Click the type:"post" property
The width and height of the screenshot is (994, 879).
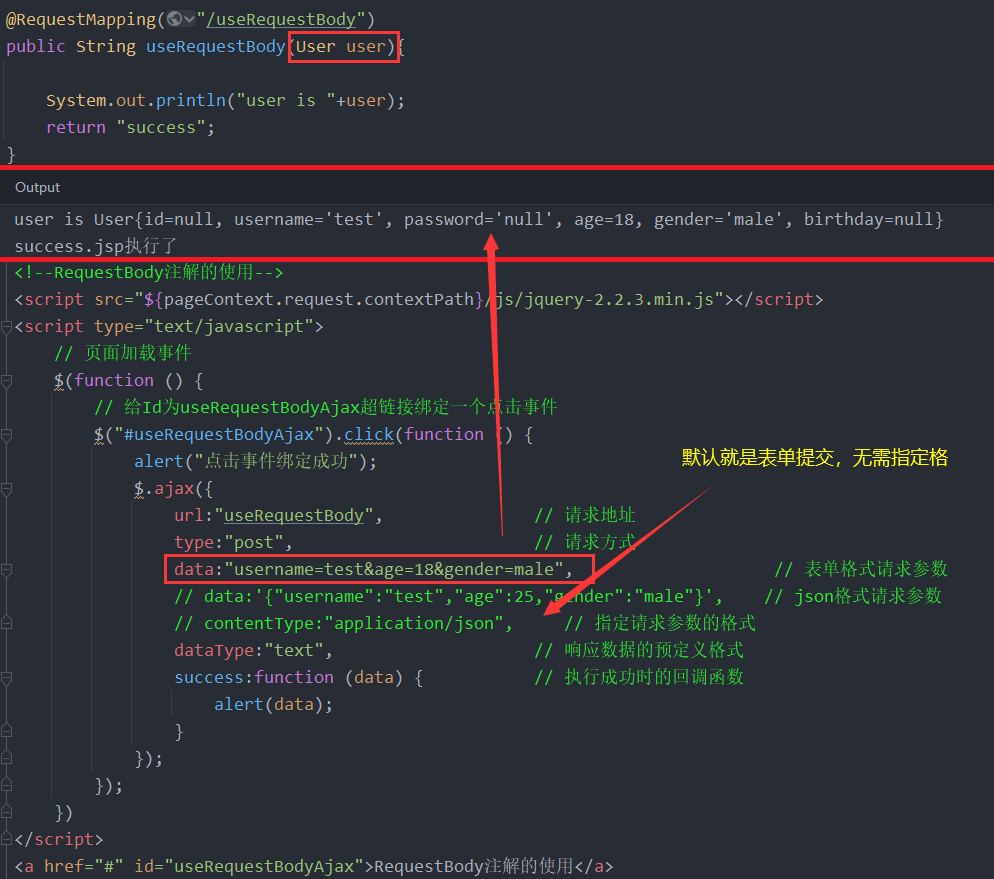point(233,542)
